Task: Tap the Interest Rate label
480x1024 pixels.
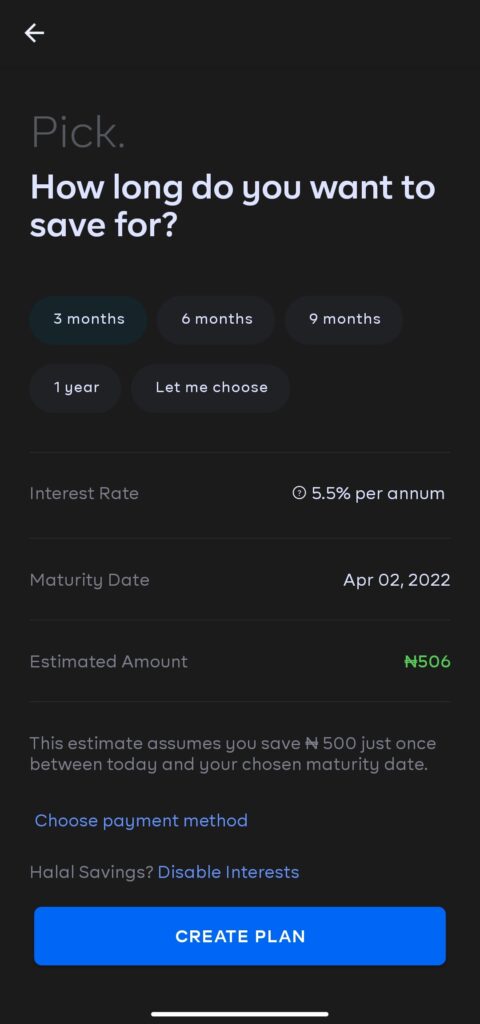Action: tap(84, 494)
